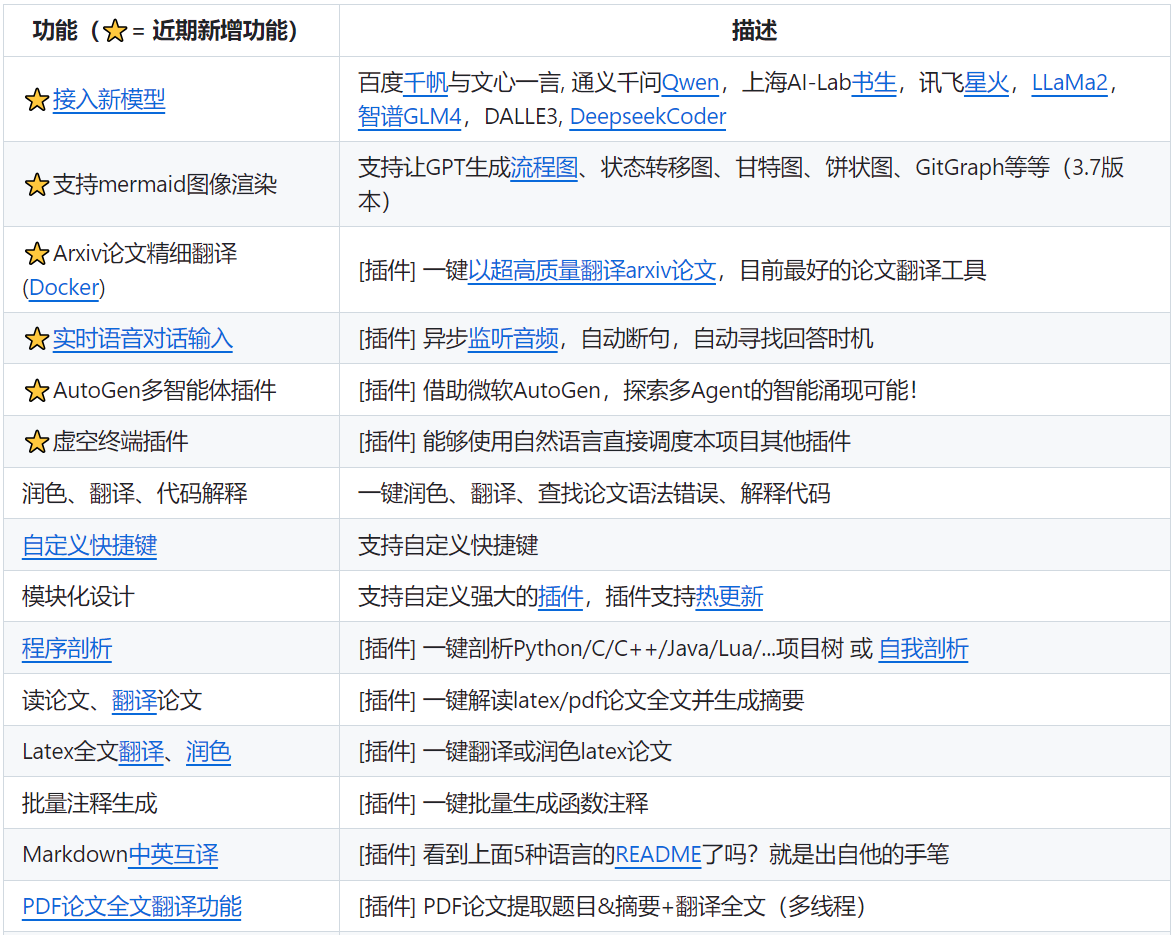The image size is (1176, 935).
Task: Click the 监听音频 link
Action: pos(513,339)
